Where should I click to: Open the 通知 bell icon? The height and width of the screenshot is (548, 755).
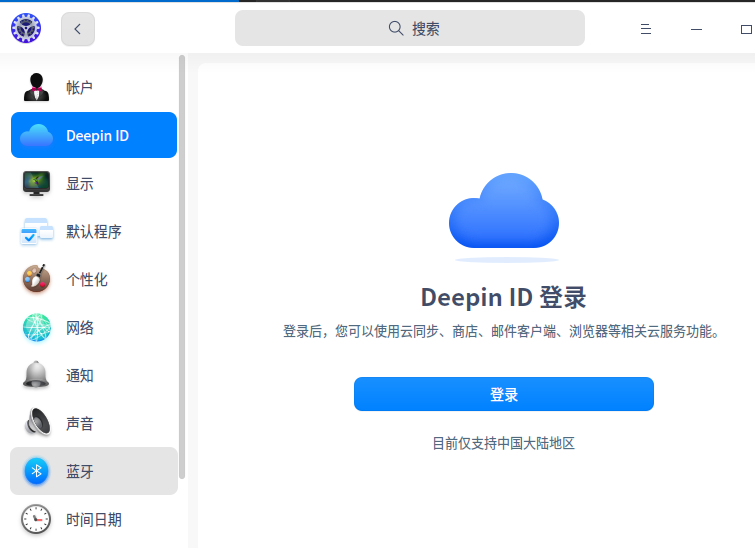pyautogui.click(x=36, y=374)
